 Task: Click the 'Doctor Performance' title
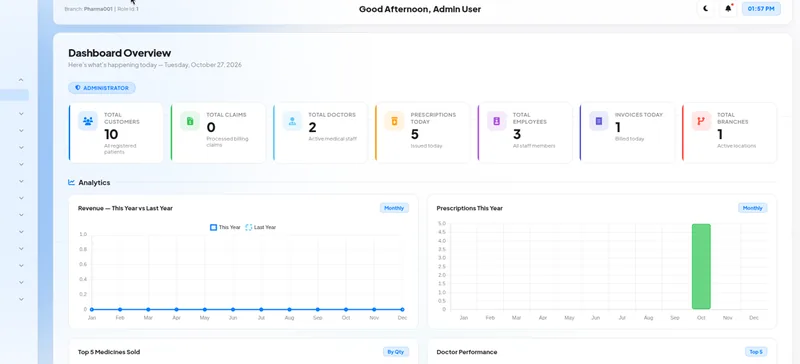[467, 352]
